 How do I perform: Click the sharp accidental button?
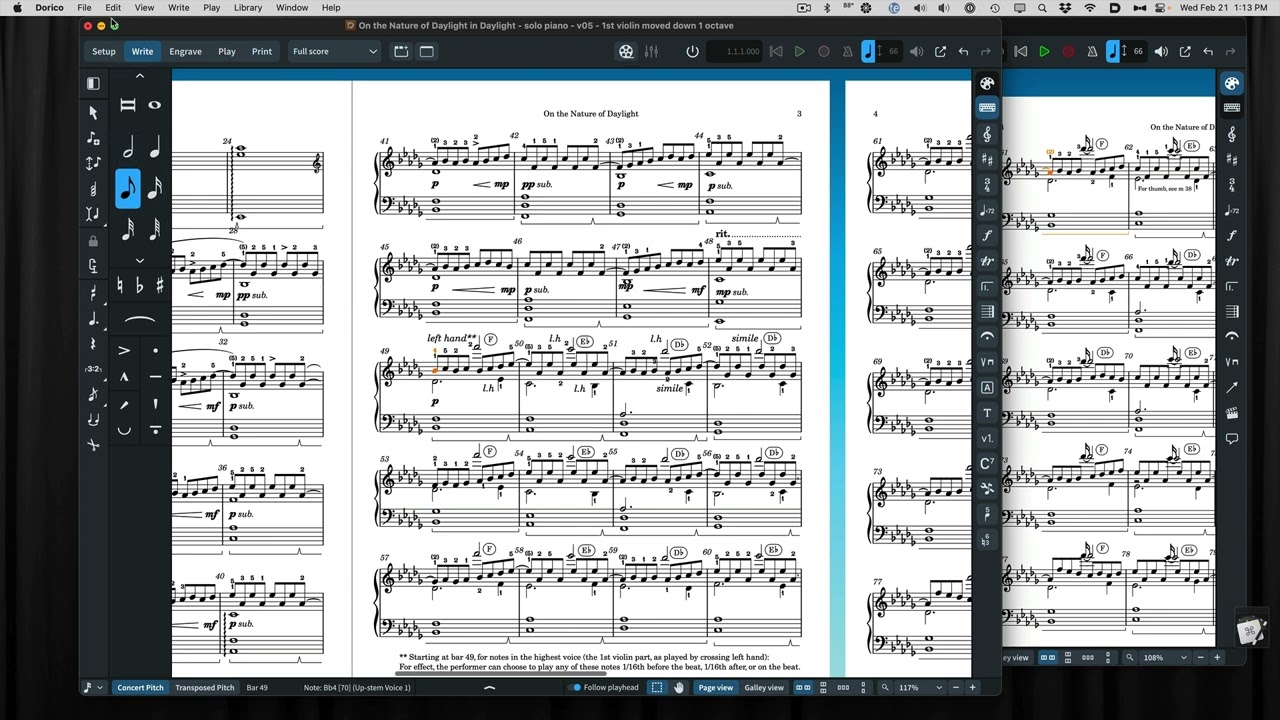(x=159, y=286)
